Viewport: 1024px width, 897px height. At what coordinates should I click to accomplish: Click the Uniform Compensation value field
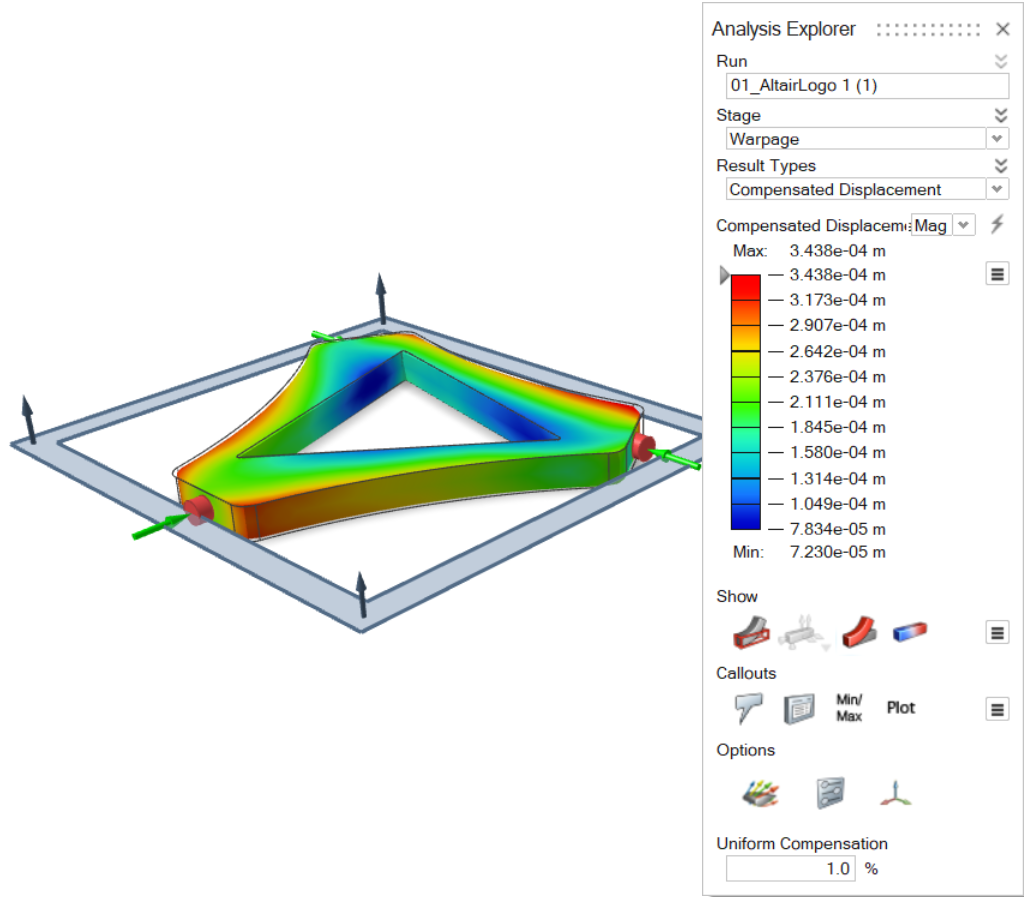(790, 869)
